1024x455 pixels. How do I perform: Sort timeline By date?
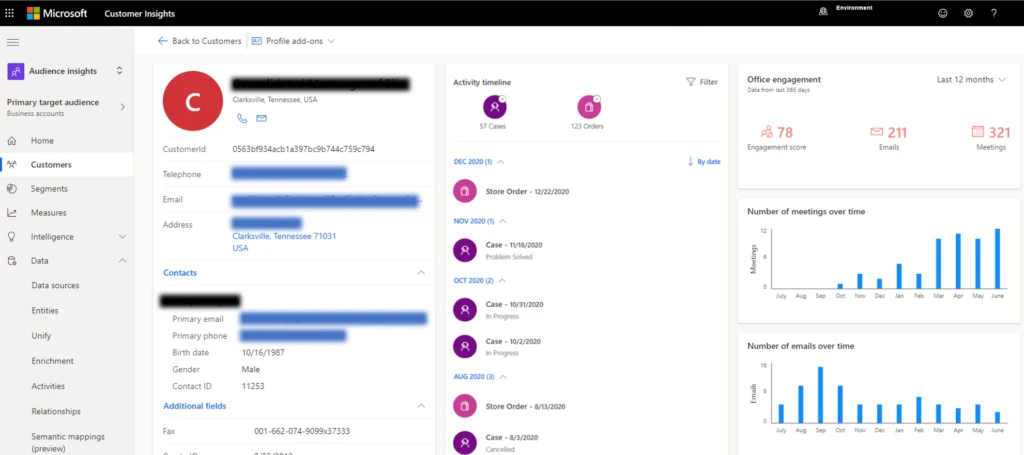pos(704,161)
